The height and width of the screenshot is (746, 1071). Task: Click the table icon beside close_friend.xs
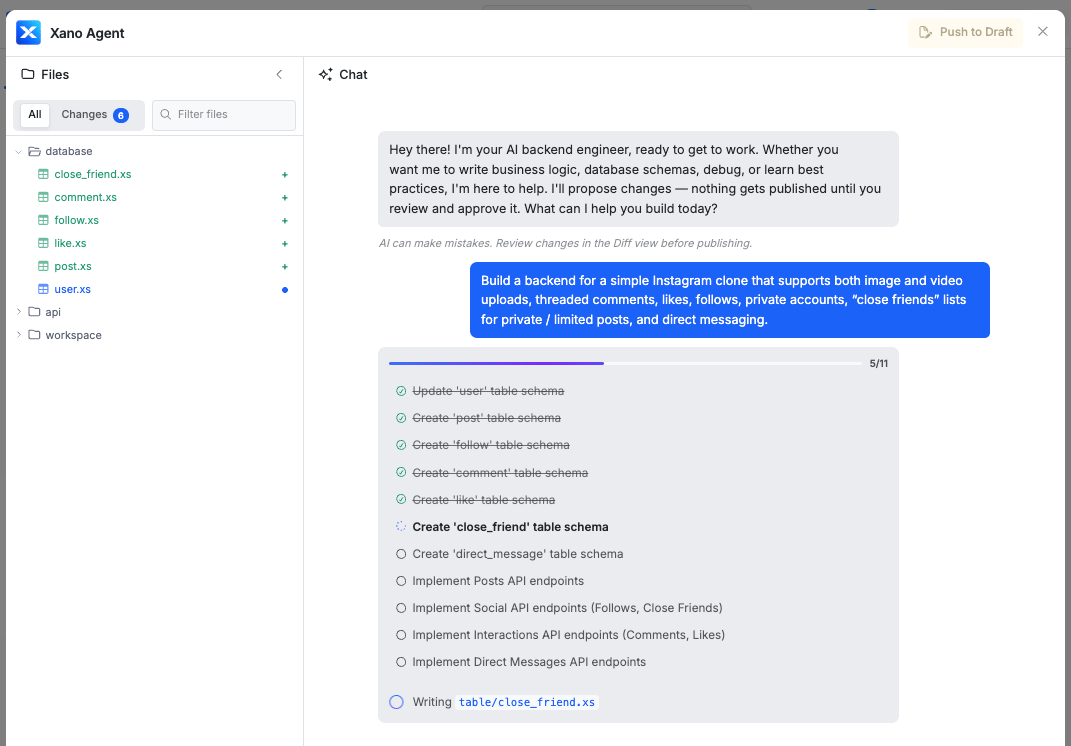43,174
